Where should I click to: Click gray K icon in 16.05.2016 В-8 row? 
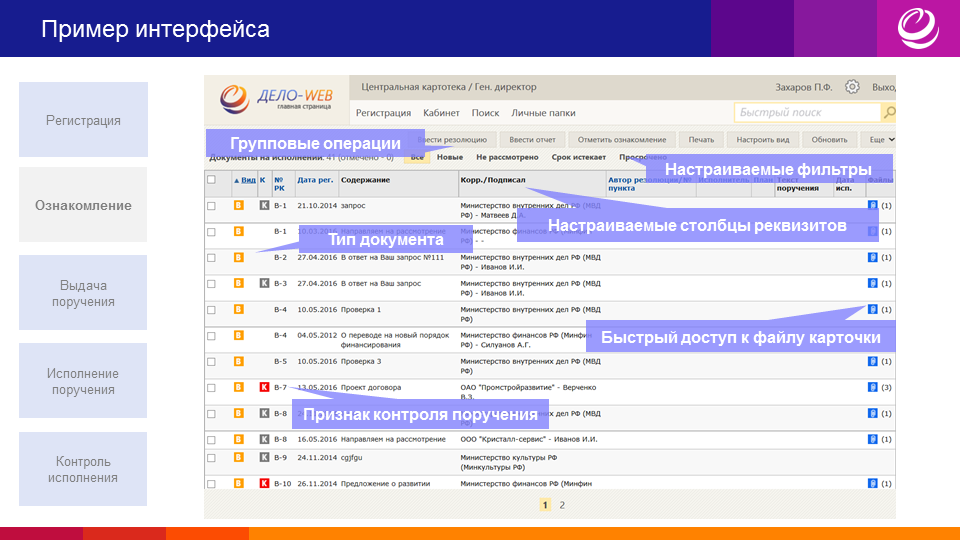click(x=264, y=439)
